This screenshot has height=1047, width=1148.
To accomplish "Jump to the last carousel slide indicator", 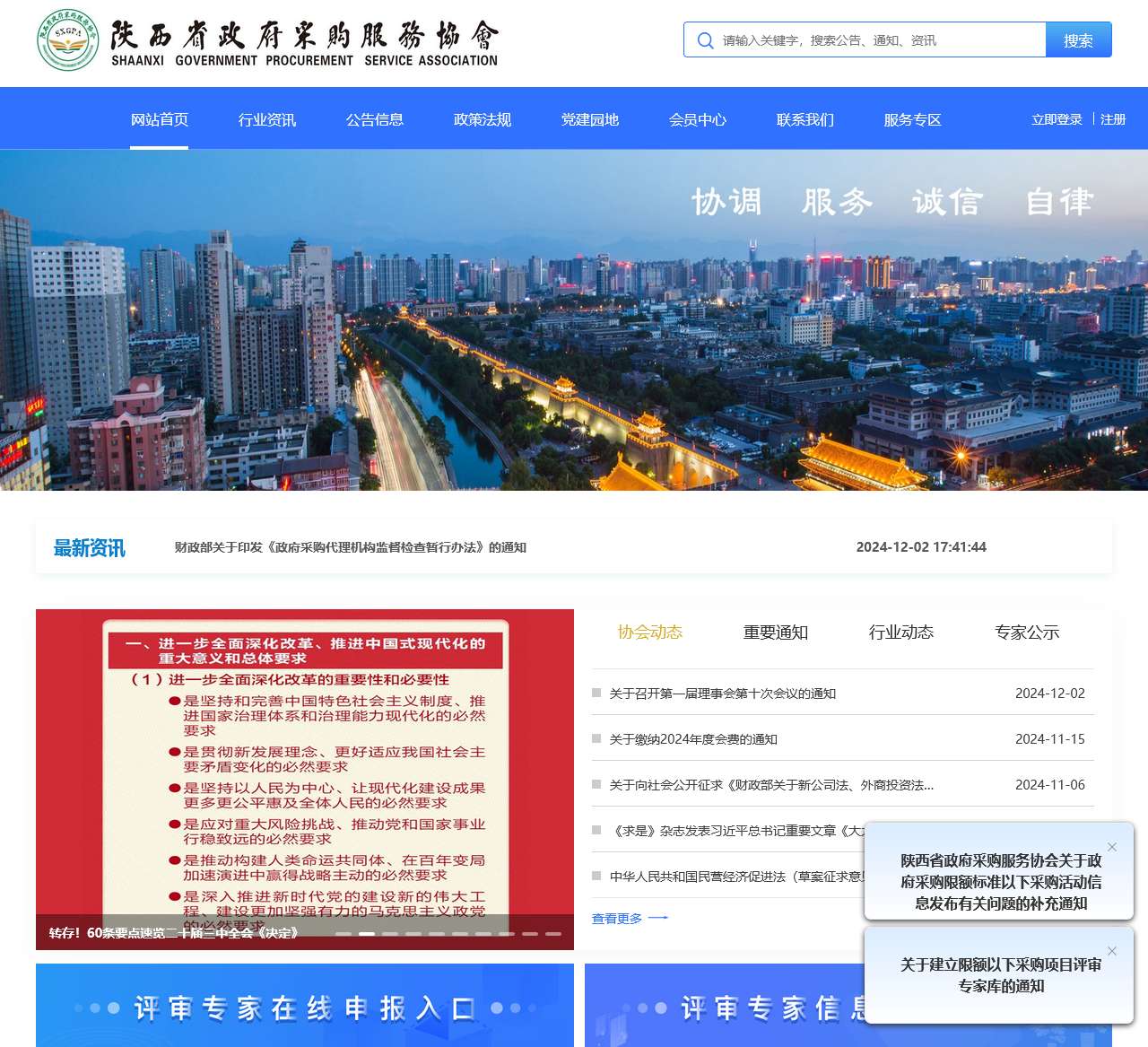I will pos(553,934).
